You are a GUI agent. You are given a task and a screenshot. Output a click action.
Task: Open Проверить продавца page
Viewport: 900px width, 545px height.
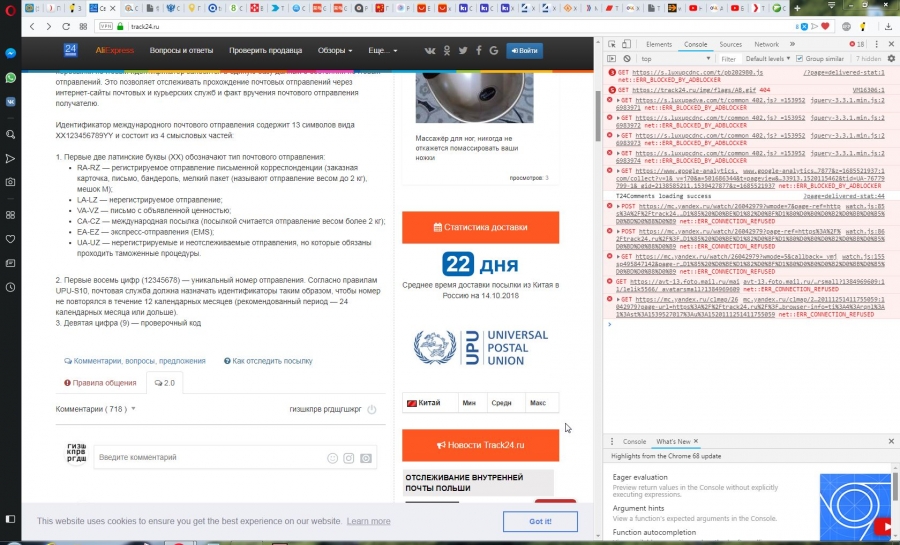click(265, 50)
